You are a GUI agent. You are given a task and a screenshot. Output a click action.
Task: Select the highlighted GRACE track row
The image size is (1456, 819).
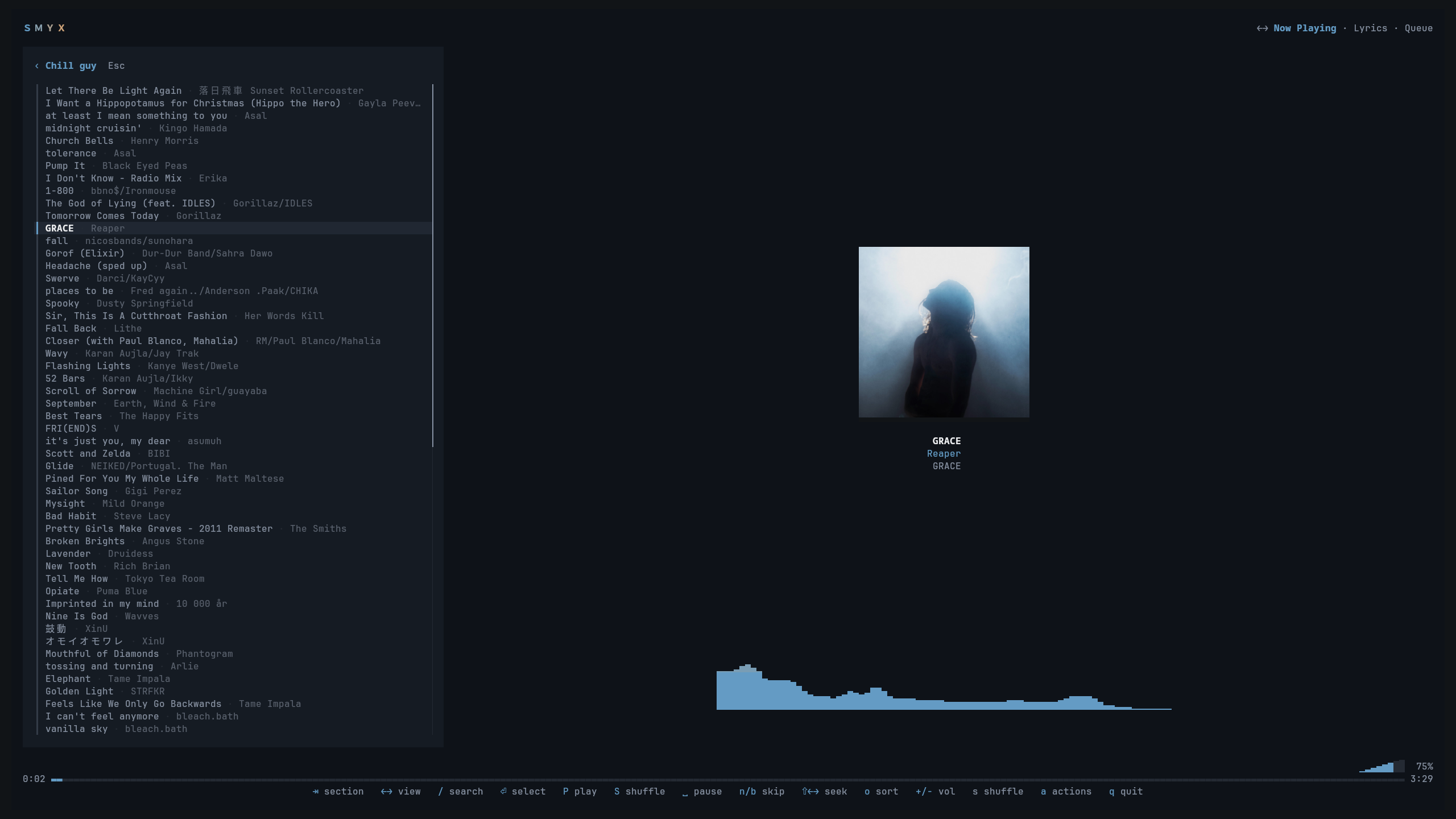coord(234,229)
